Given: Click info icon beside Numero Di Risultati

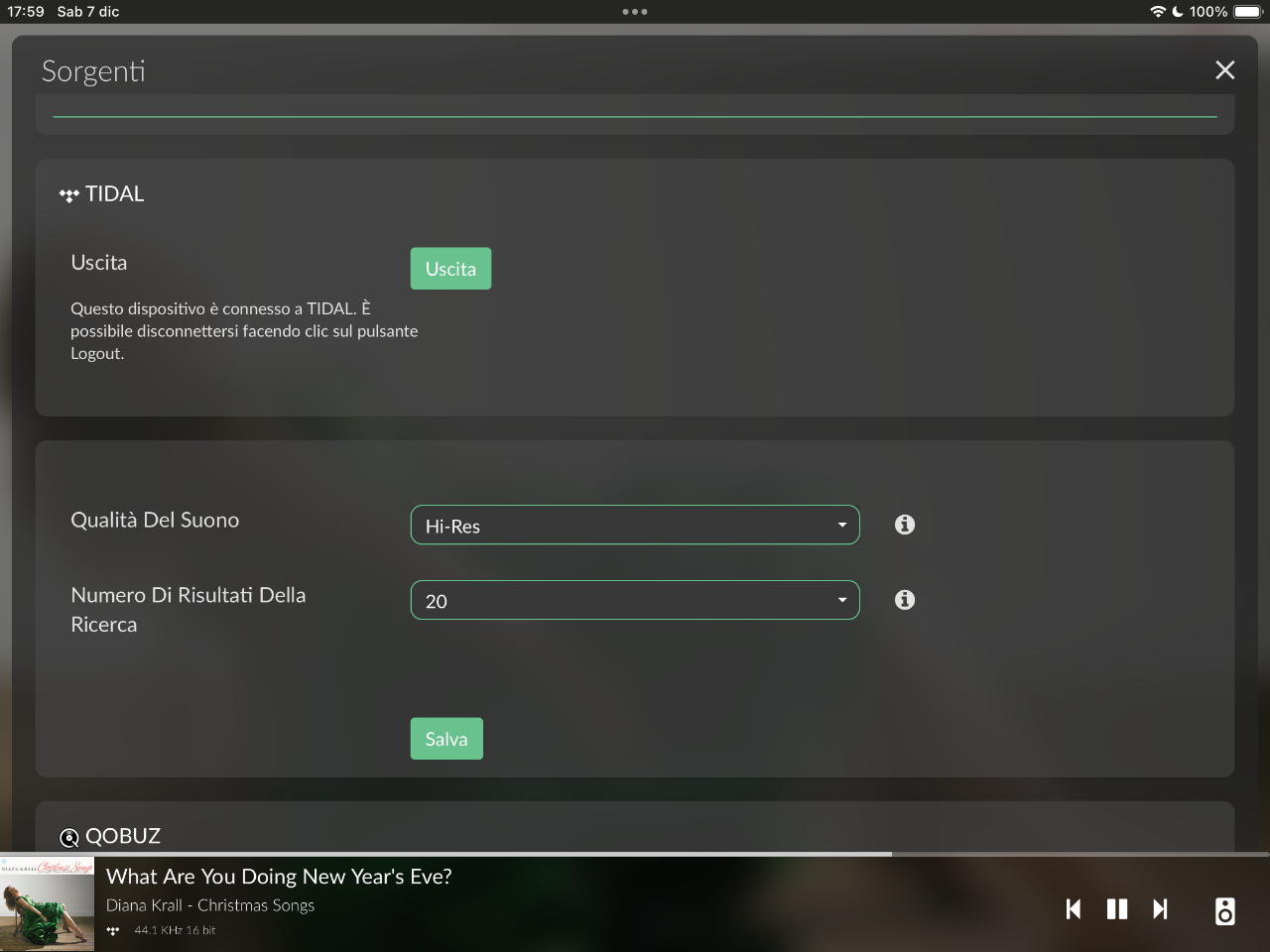Looking at the screenshot, I should tap(905, 600).
